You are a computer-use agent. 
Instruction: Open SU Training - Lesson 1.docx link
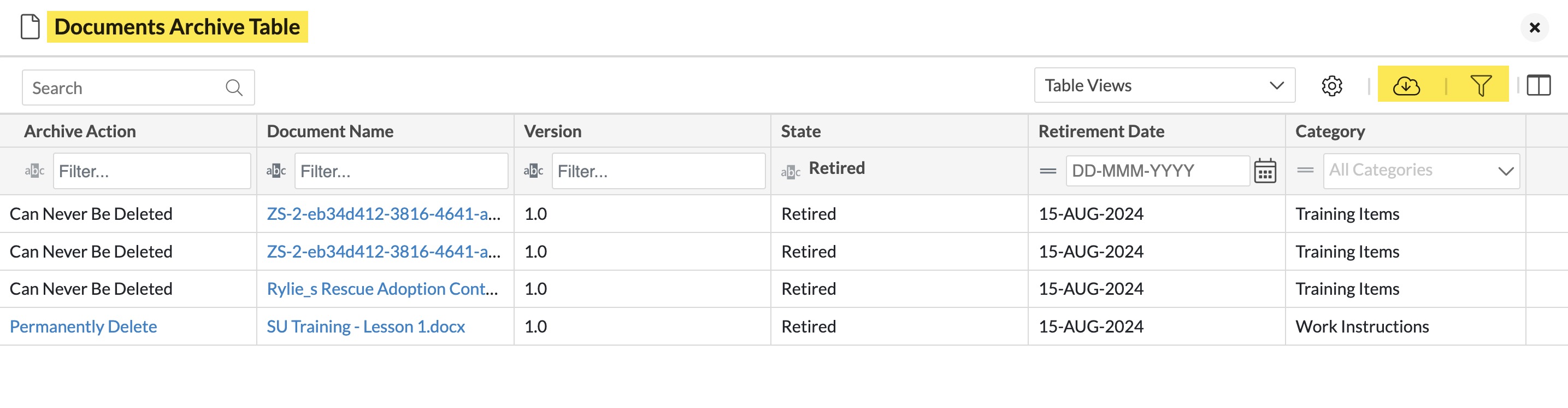click(x=365, y=327)
